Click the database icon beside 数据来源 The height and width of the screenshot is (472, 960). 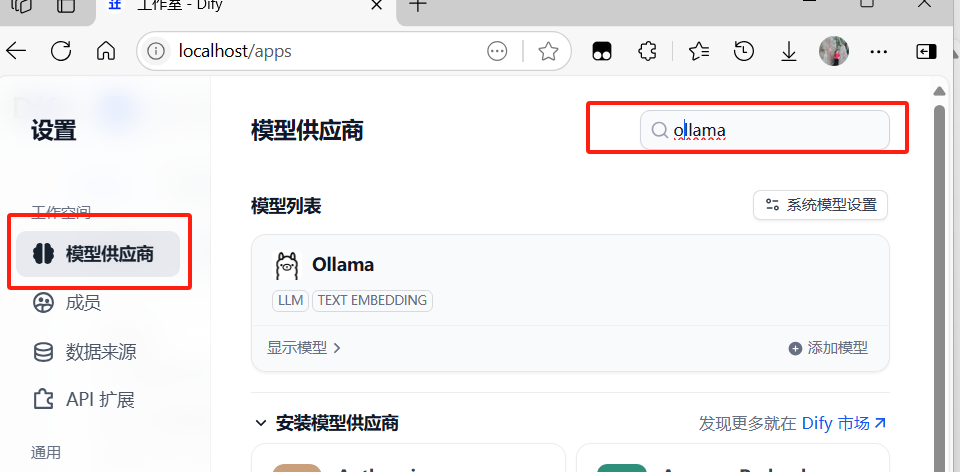tap(43, 352)
